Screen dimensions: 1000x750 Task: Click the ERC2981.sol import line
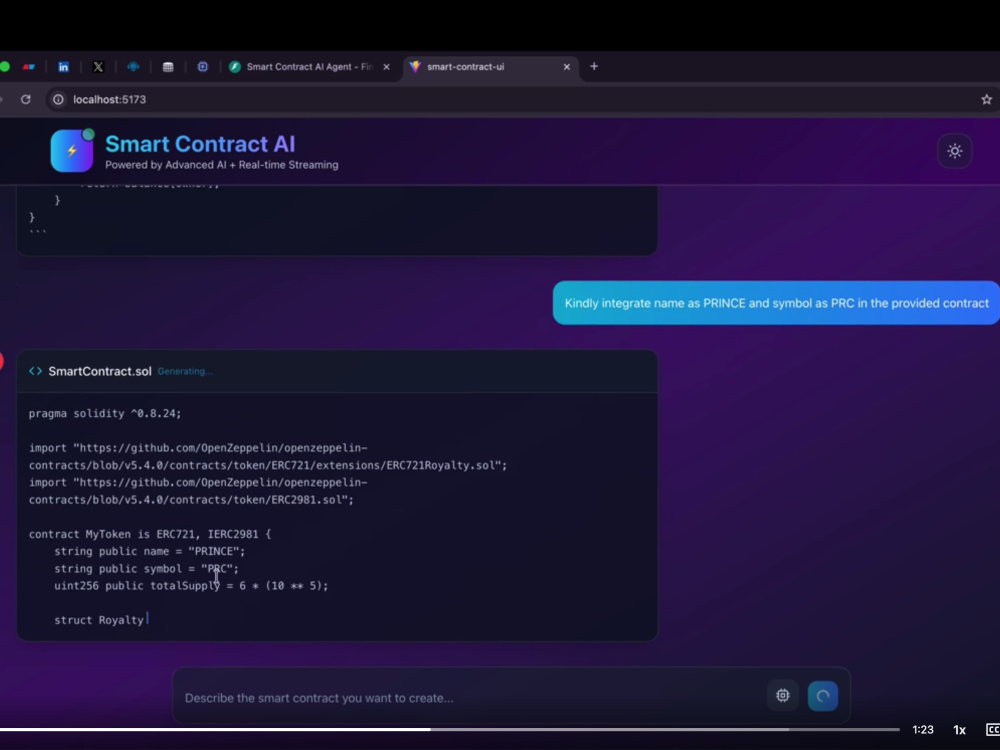(x=198, y=491)
